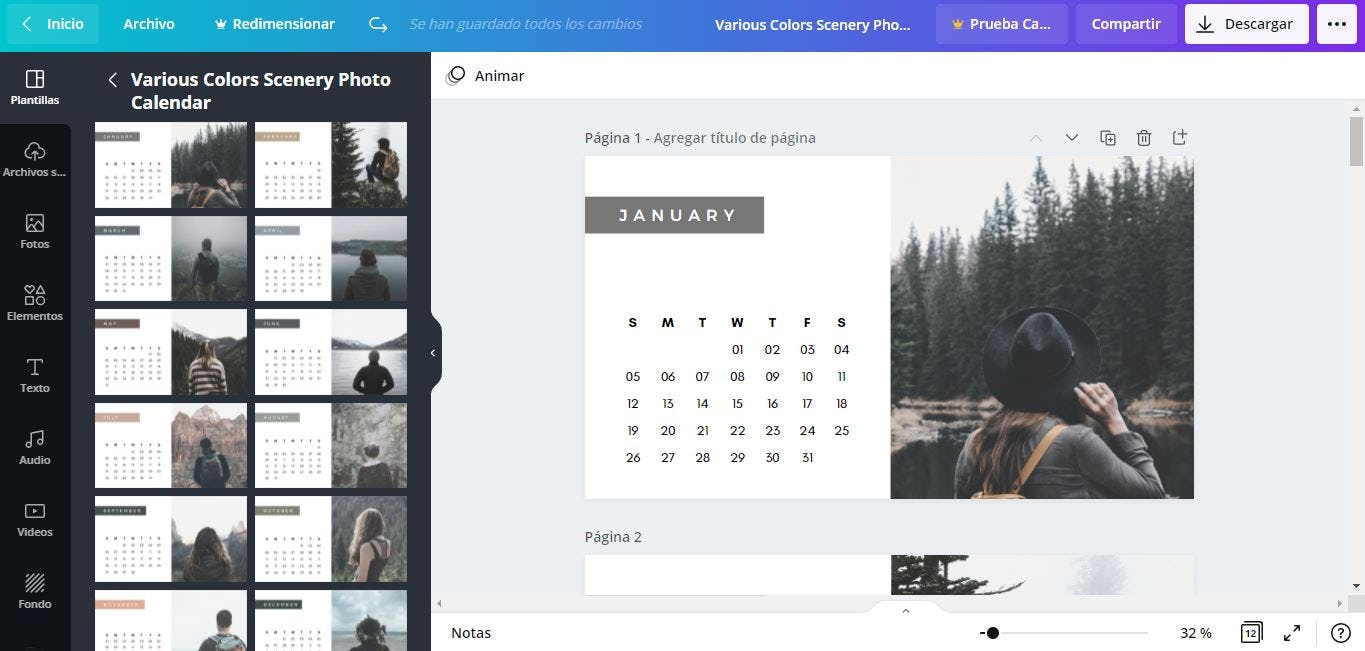This screenshot has width=1365, height=651.
Task: Delete Página 1 with the trash icon
Action: 1144,137
